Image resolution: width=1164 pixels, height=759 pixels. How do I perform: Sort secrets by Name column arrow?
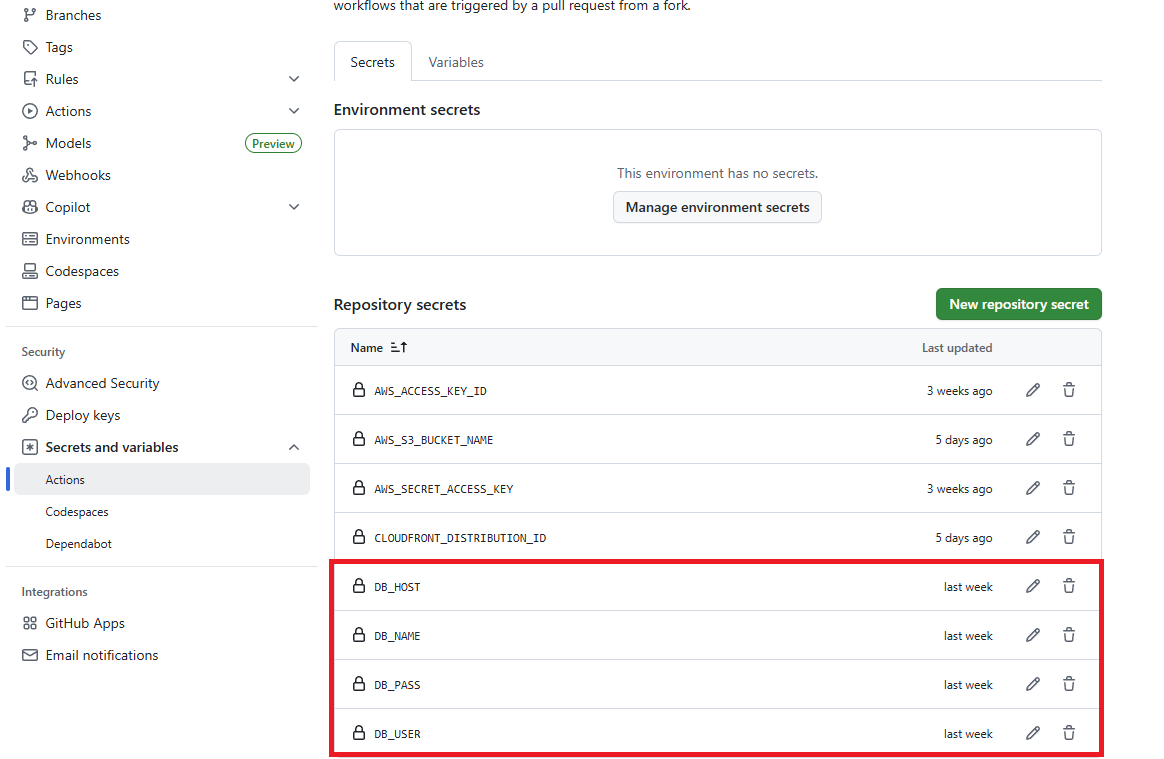click(398, 348)
